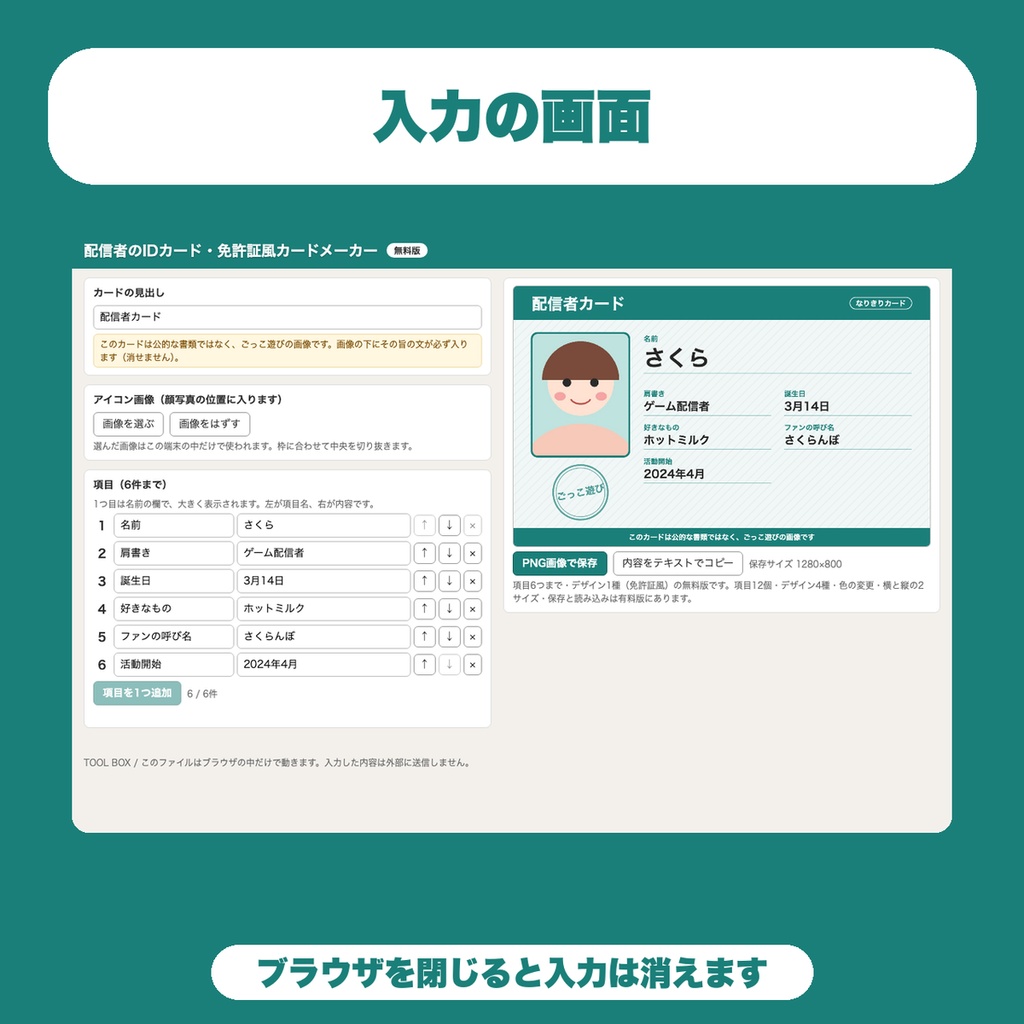Move the ファンの呼び名 row down

point(449,637)
